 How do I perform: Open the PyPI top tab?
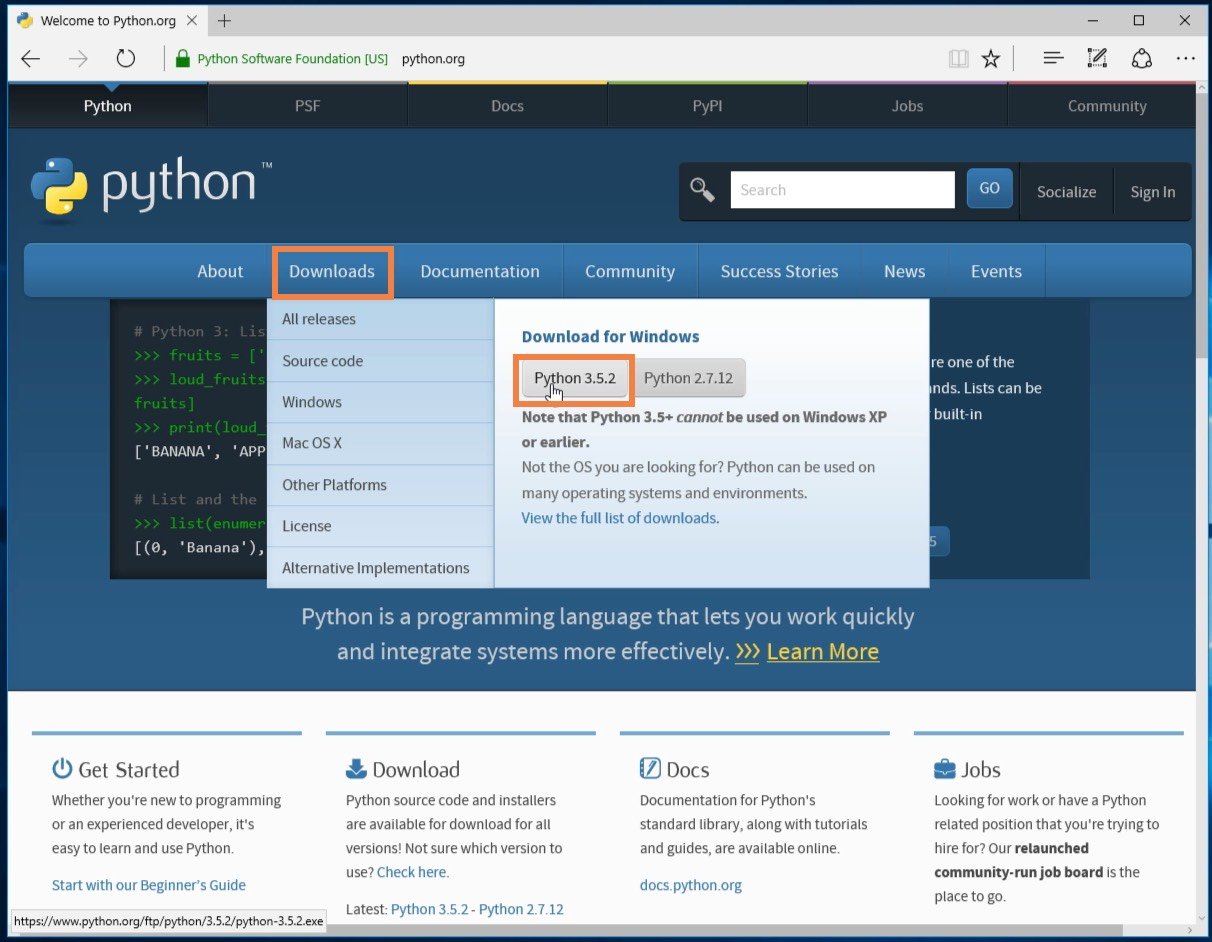[707, 106]
